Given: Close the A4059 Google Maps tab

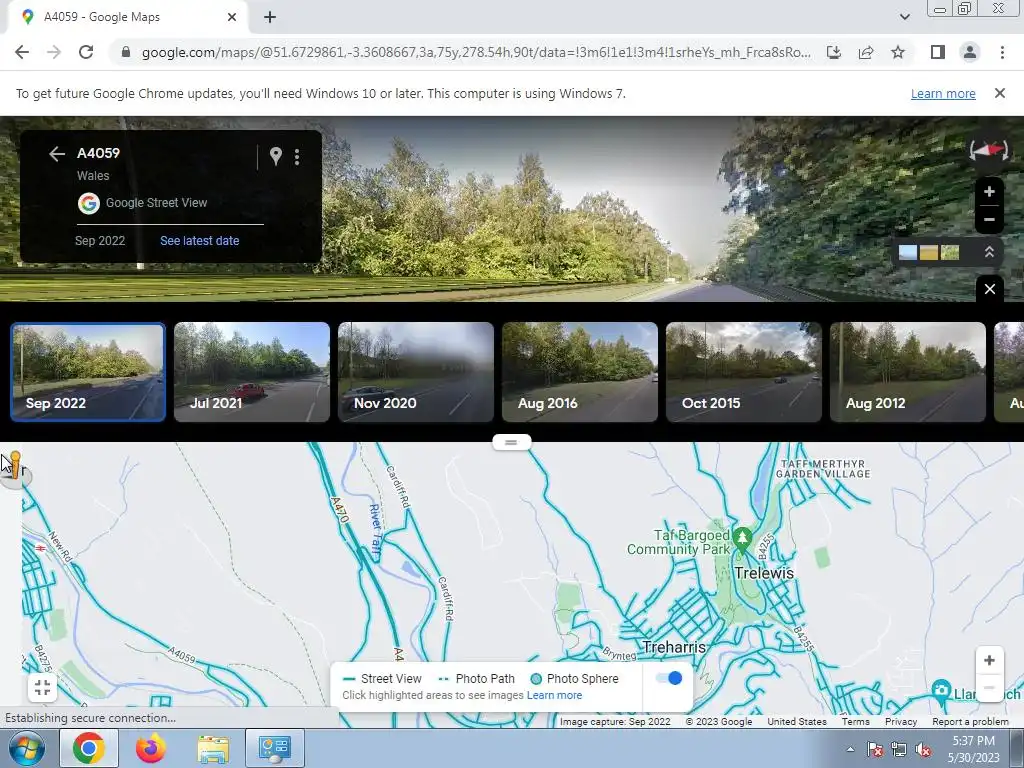Looking at the screenshot, I should [x=232, y=17].
